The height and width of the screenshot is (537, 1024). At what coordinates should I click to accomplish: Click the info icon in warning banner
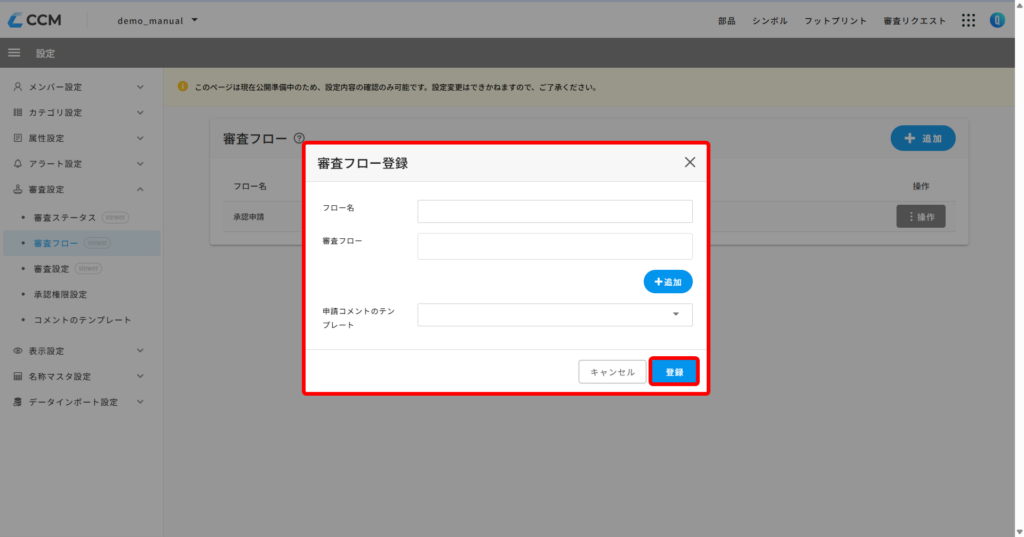pos(183,86)
